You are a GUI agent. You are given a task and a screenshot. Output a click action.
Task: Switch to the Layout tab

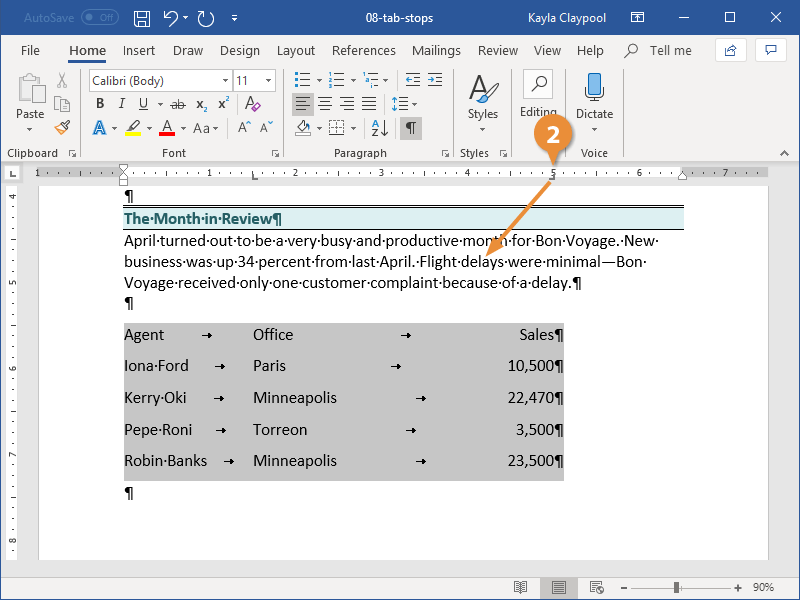click(295, 51)
